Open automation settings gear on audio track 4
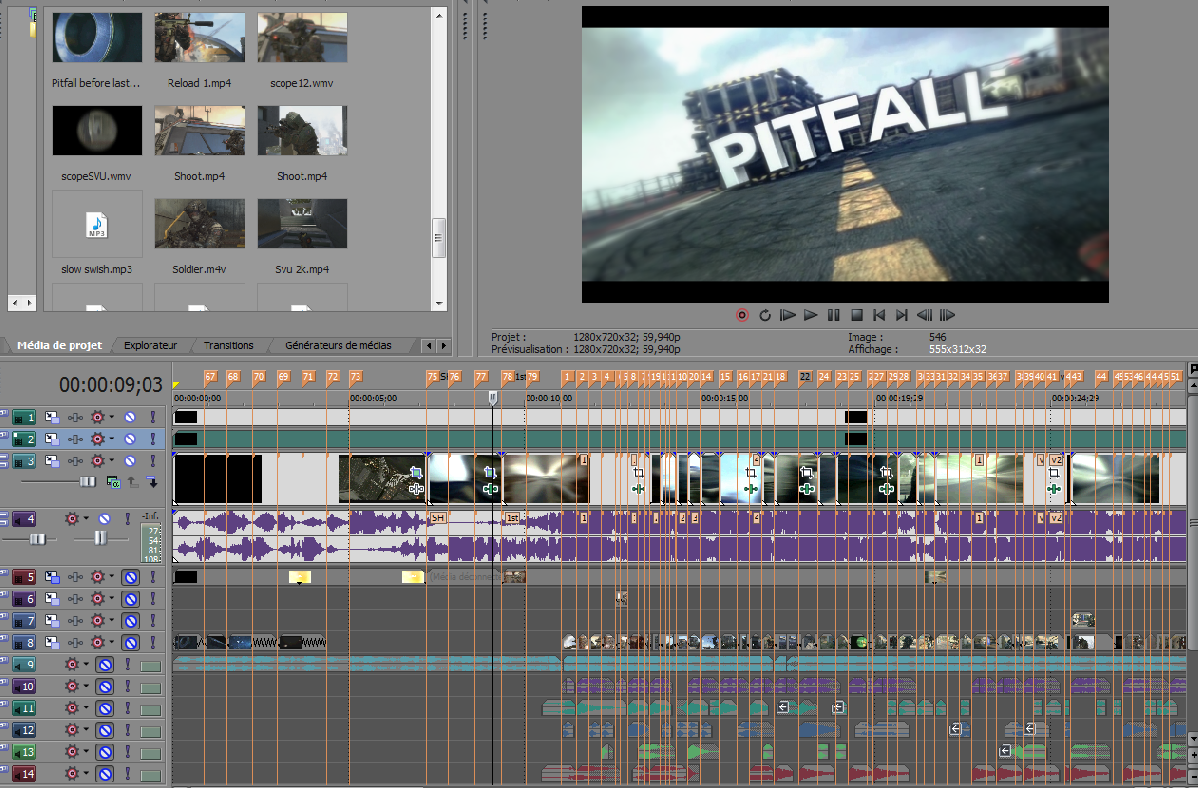 coord(72,519)
